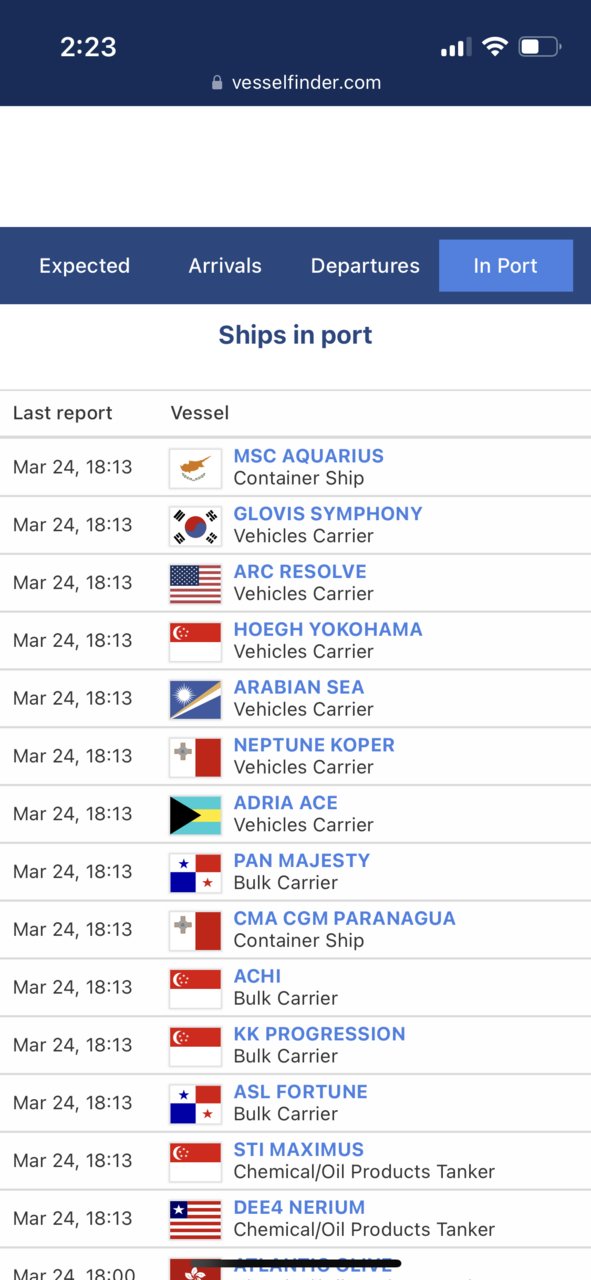Click the Malta flag beside NEPTUNE KOPER

click(x=195, y=757)
